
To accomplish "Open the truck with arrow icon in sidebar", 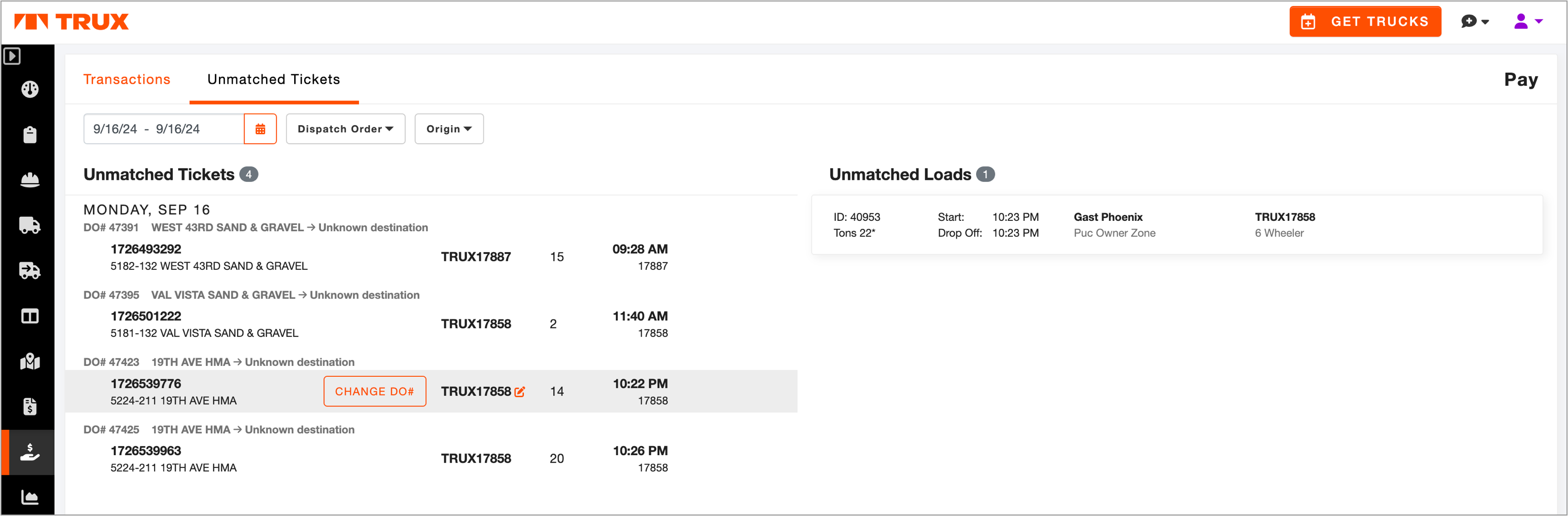I will click(30, 270).
